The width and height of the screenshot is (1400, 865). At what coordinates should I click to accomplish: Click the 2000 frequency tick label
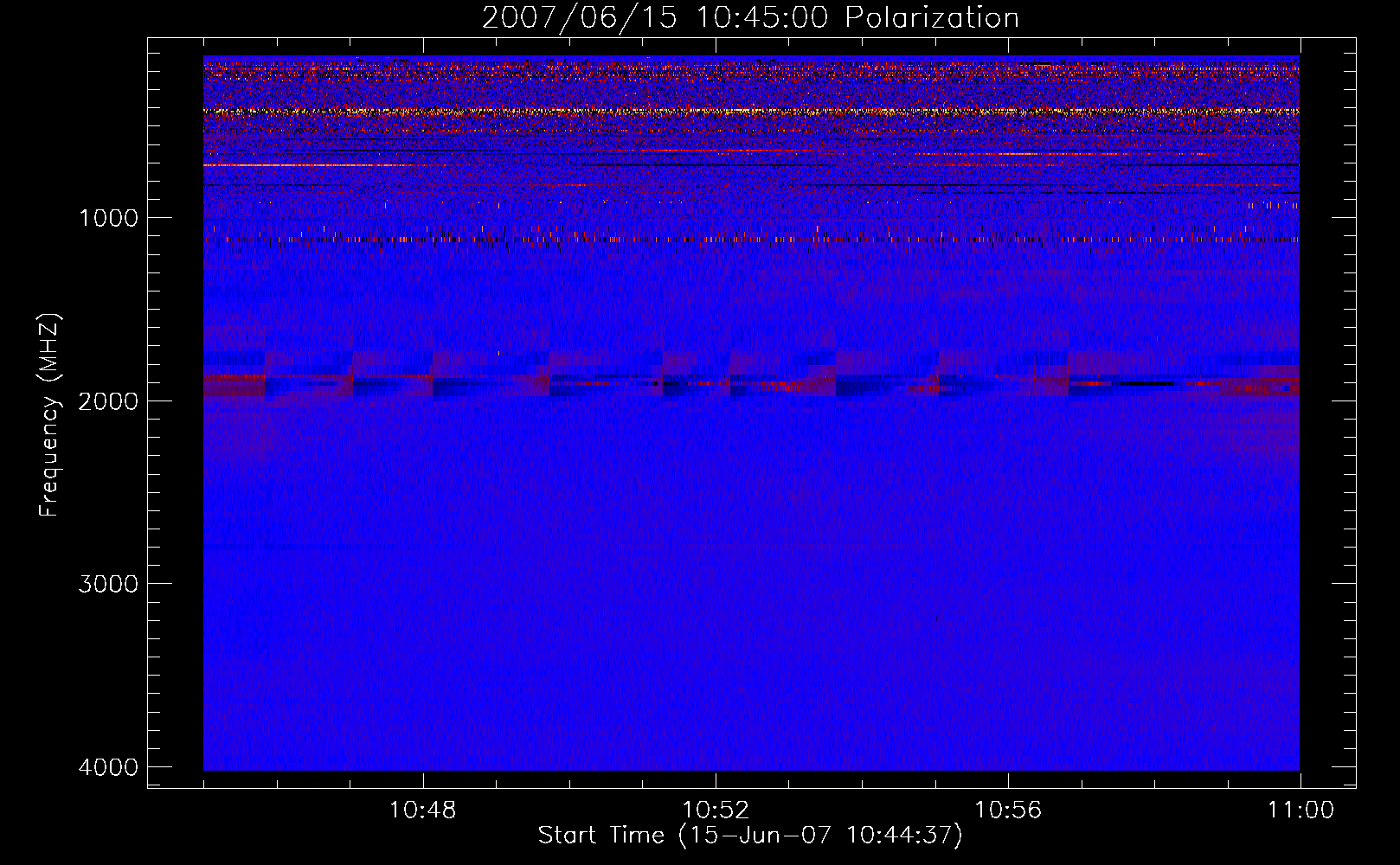click(x=108, y=400)
